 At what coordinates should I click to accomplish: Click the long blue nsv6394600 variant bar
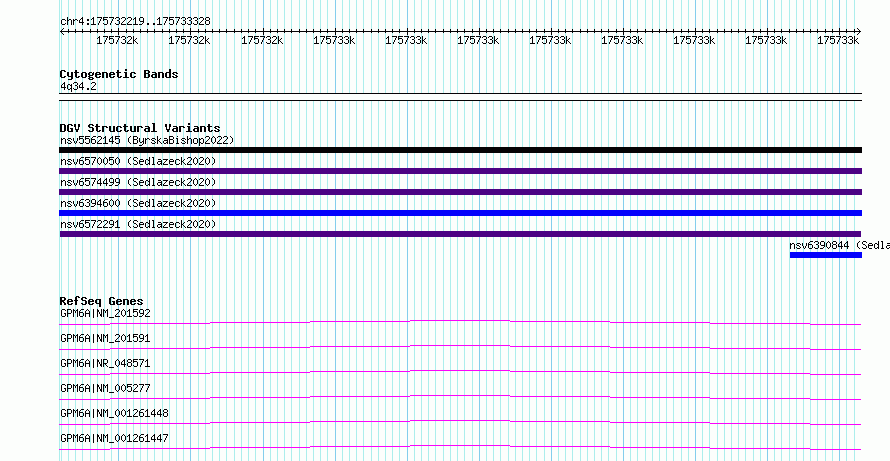[460, 213]
